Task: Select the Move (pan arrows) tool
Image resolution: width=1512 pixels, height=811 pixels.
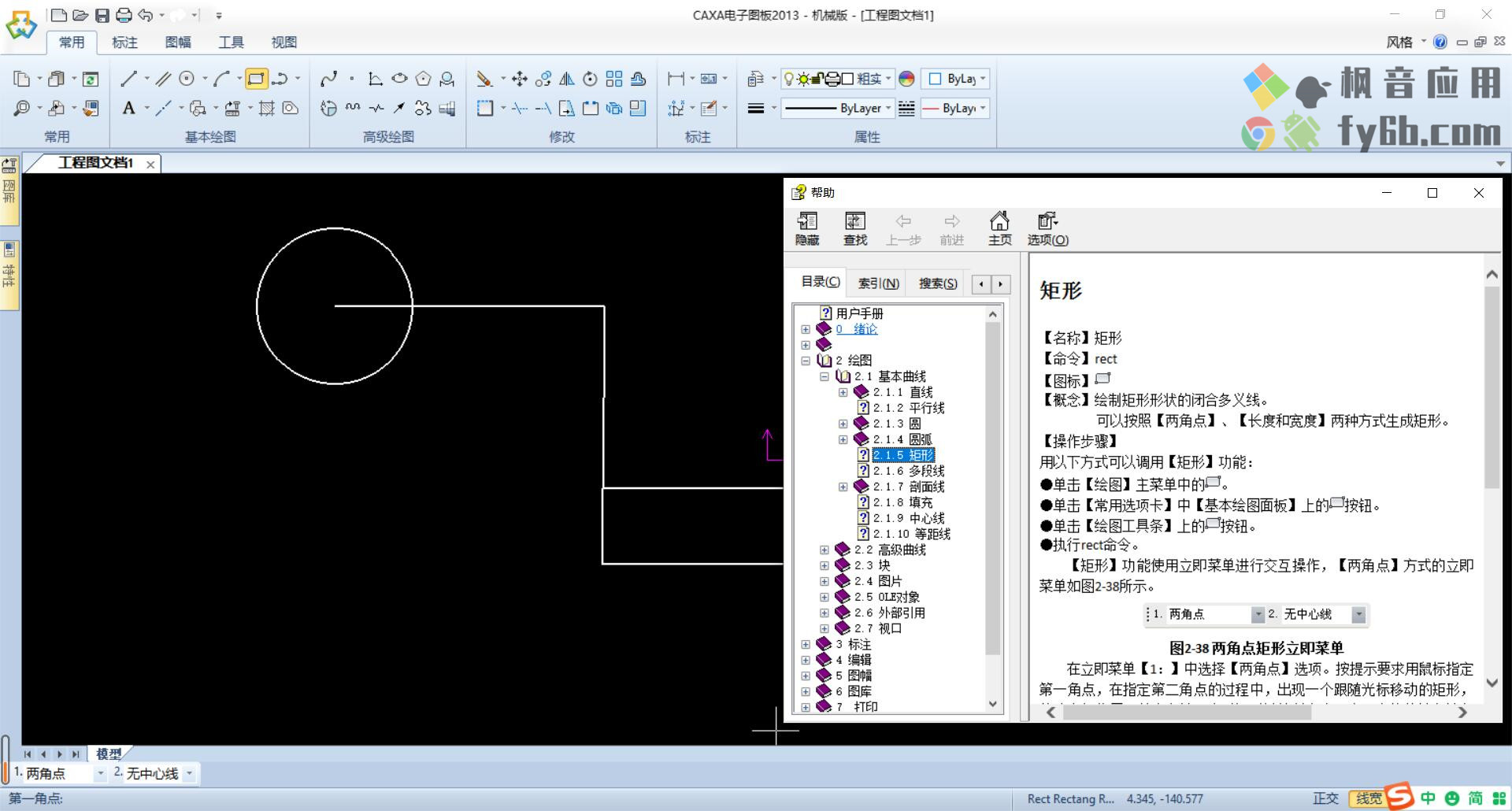Action: [x=519, y=79]
